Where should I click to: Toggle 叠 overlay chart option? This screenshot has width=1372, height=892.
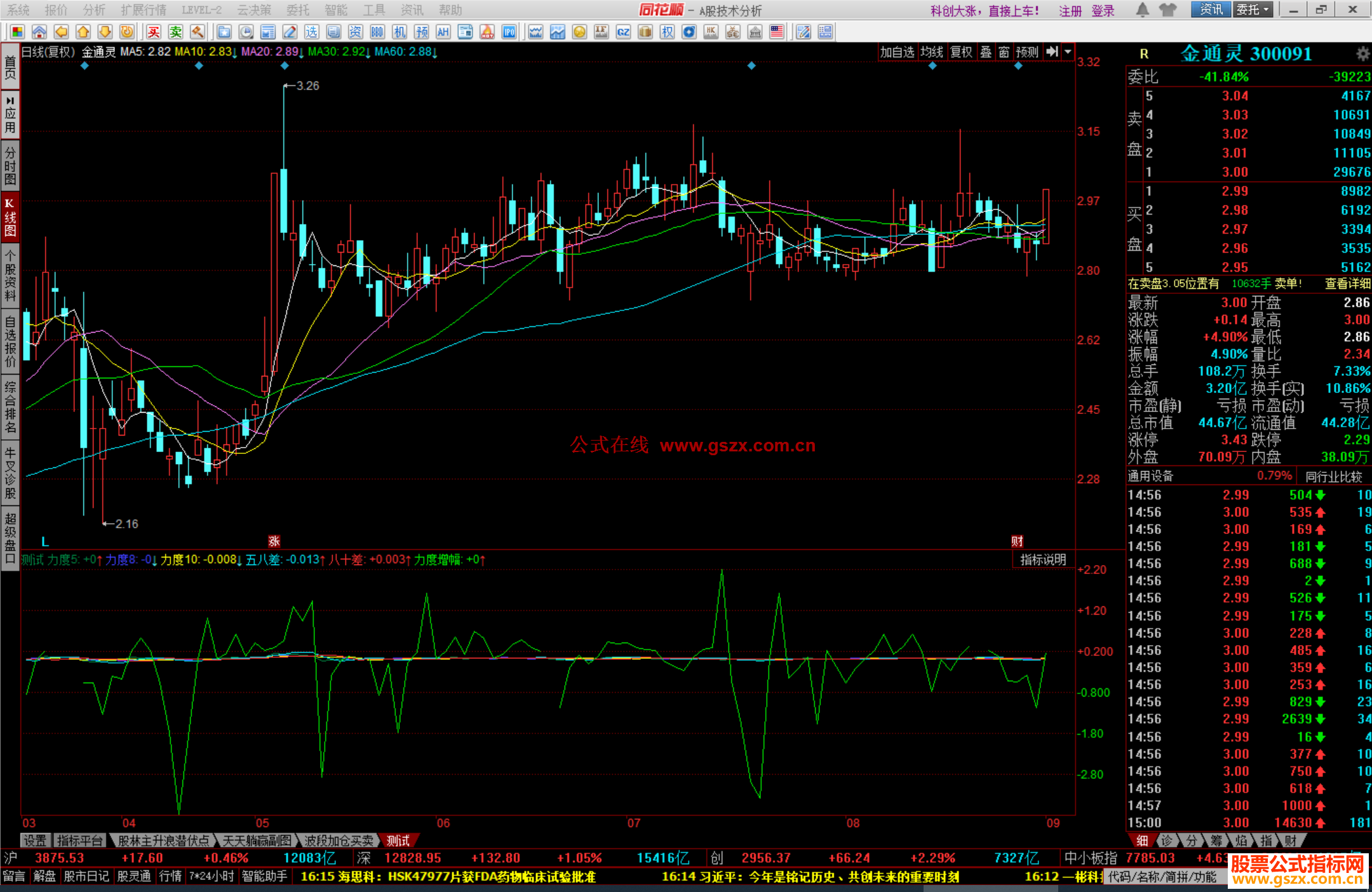pyautogui.click(x=986, y=52)
